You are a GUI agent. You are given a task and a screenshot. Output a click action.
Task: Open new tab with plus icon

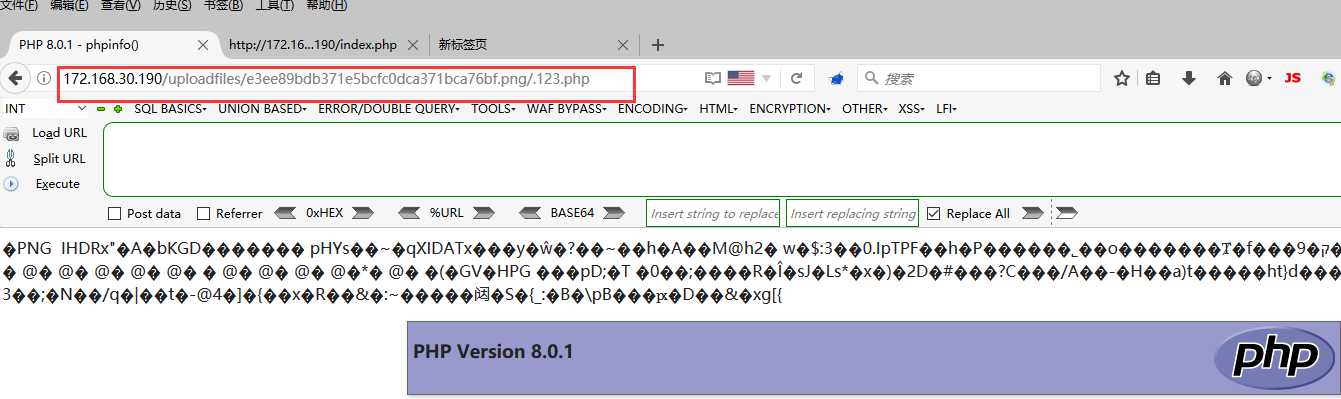tap(658, 45)
